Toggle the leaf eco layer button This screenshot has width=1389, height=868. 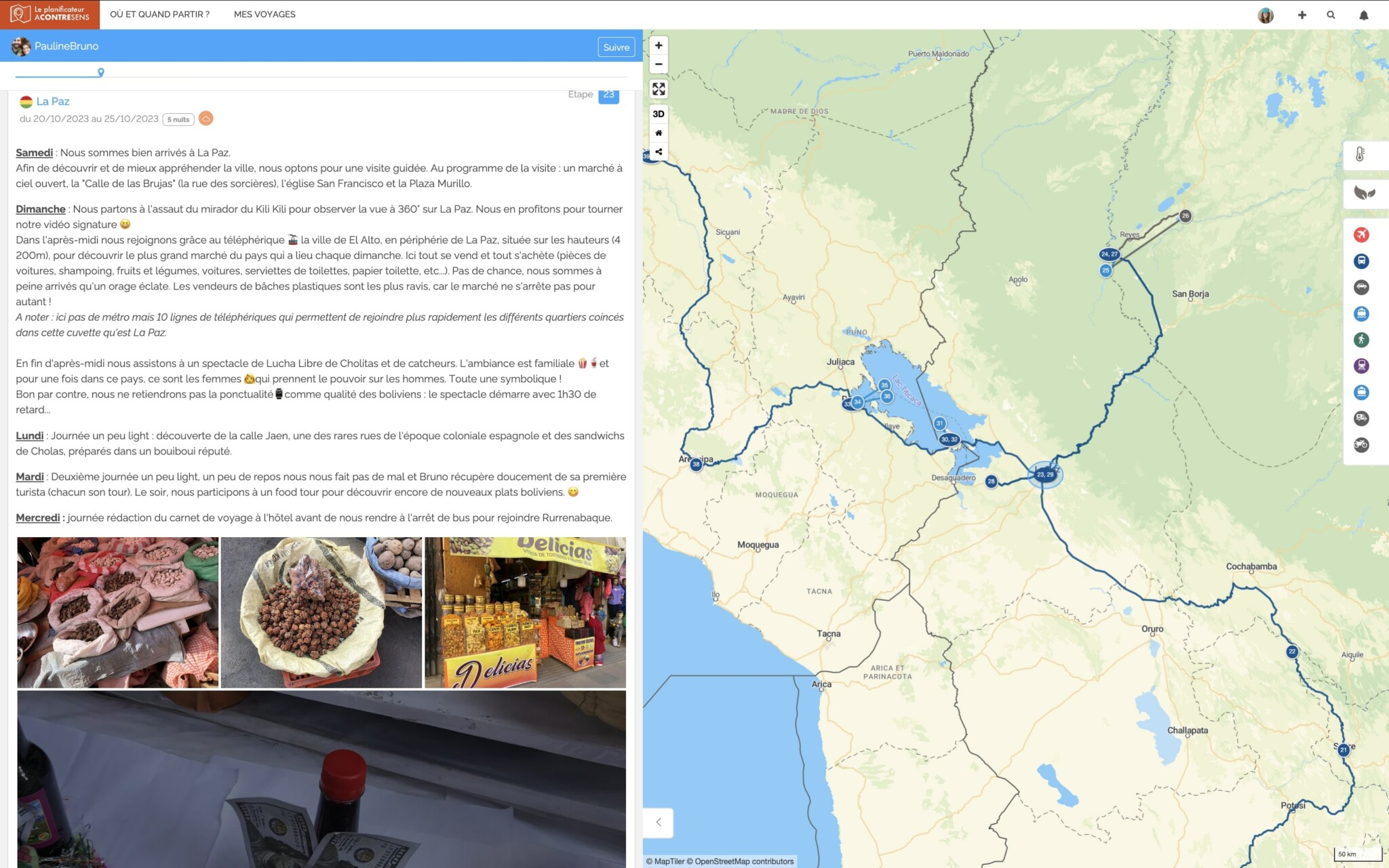pos(1364,193)
